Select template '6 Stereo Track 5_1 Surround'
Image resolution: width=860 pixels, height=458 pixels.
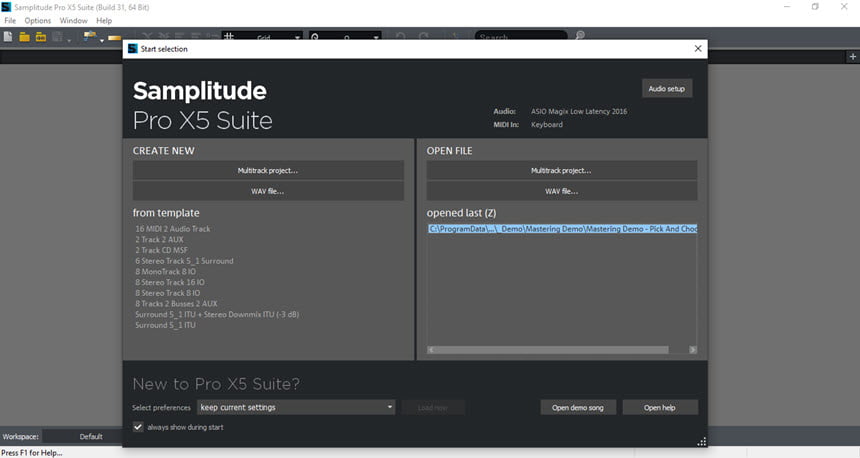pyautogui.click(x=184, y=261)
